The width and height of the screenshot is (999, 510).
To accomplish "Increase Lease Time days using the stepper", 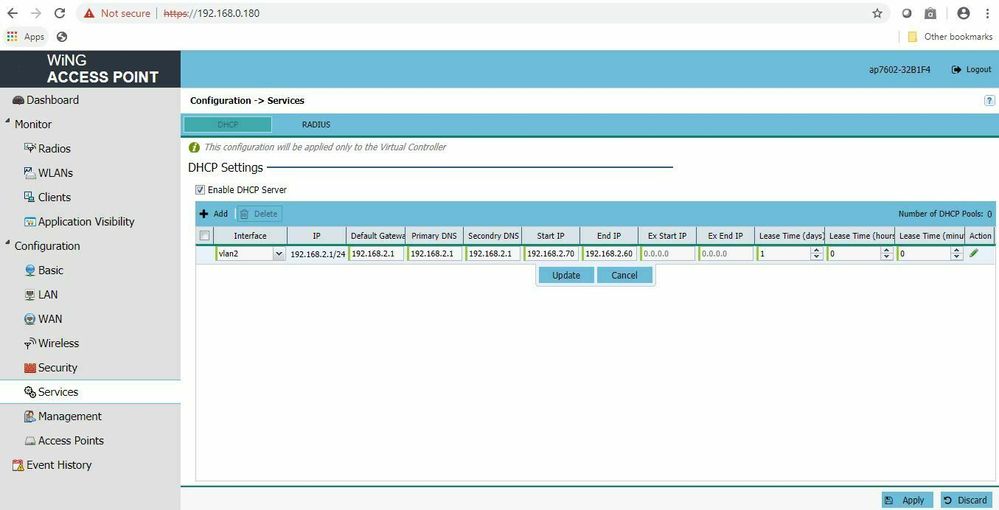I will pyautogui.click(x=817, y=251).
